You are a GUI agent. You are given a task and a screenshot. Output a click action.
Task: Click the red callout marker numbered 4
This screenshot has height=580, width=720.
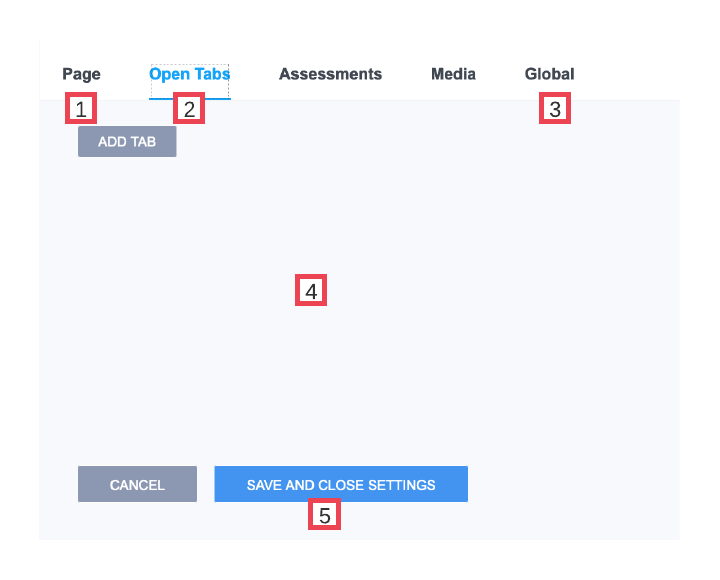[x=311, y=290]
